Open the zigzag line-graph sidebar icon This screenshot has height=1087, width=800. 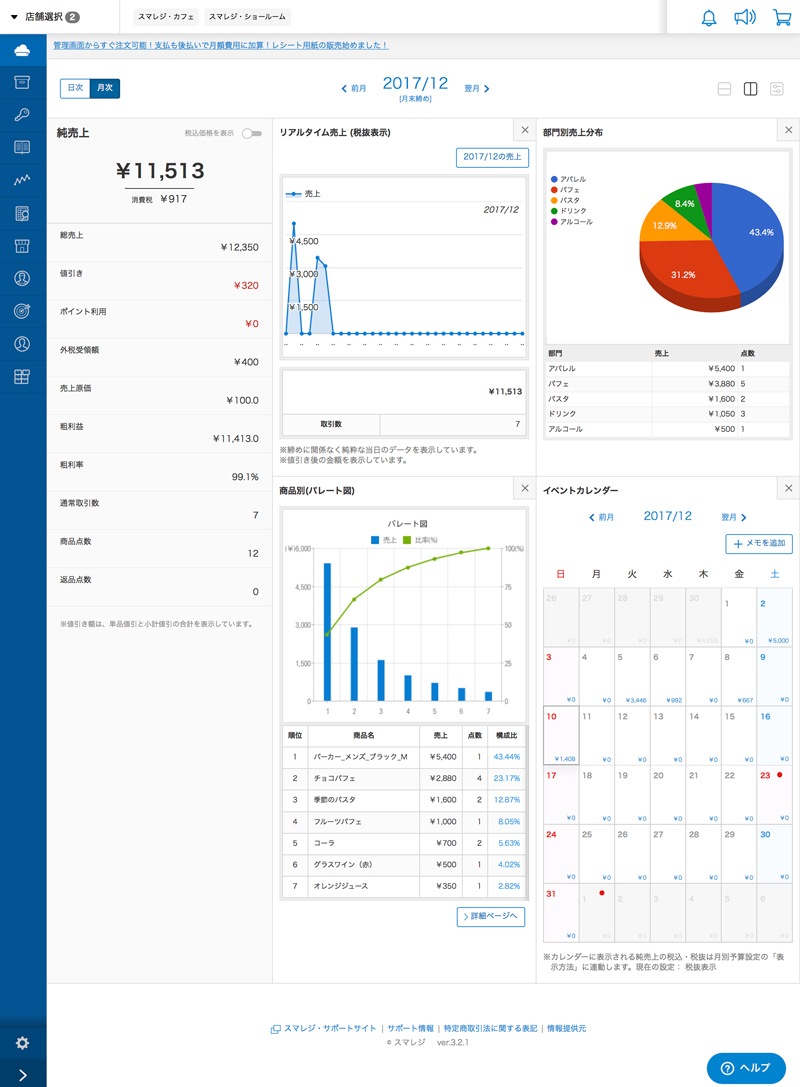point(22,180)
